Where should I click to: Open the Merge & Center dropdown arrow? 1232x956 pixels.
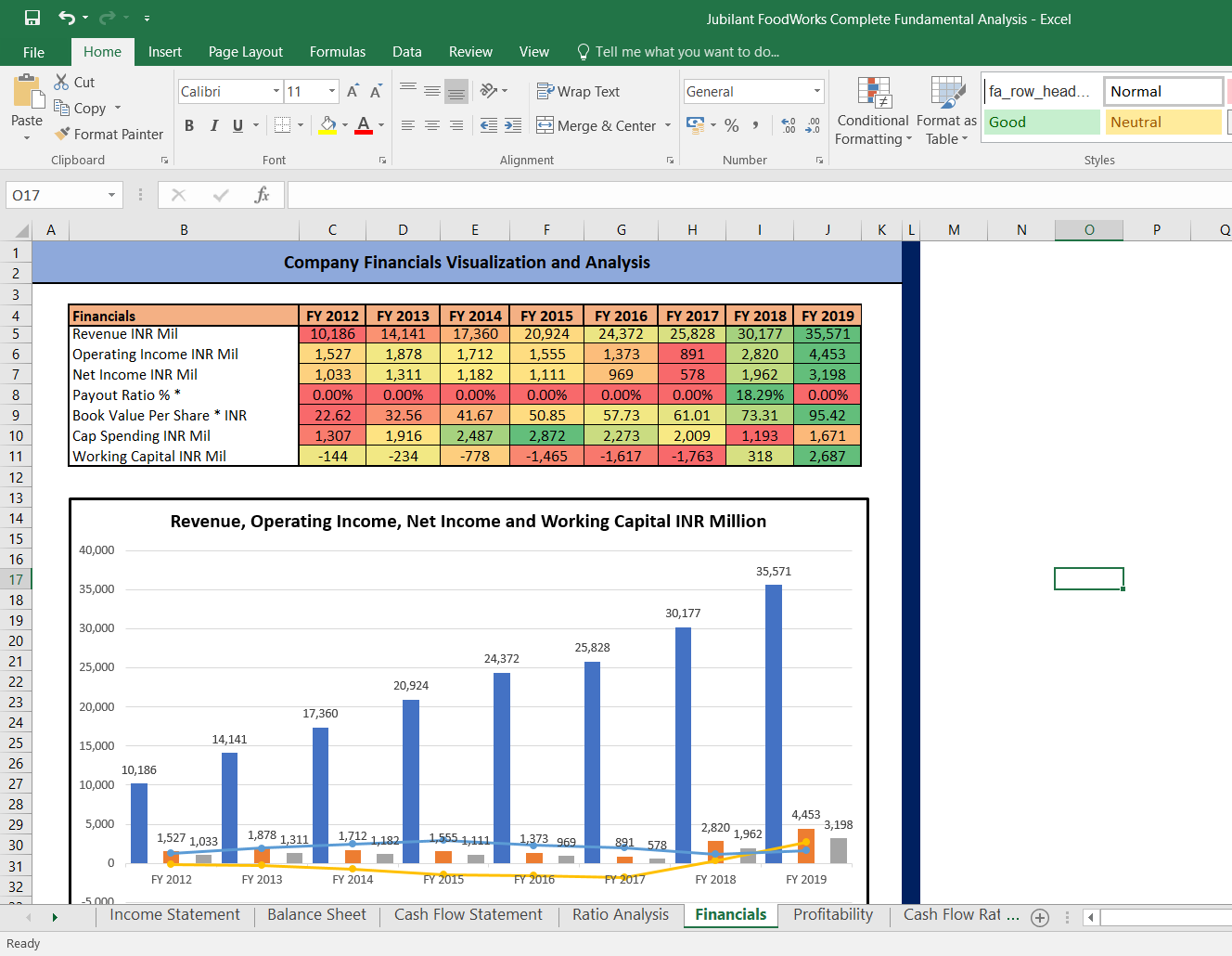point(668,125)
